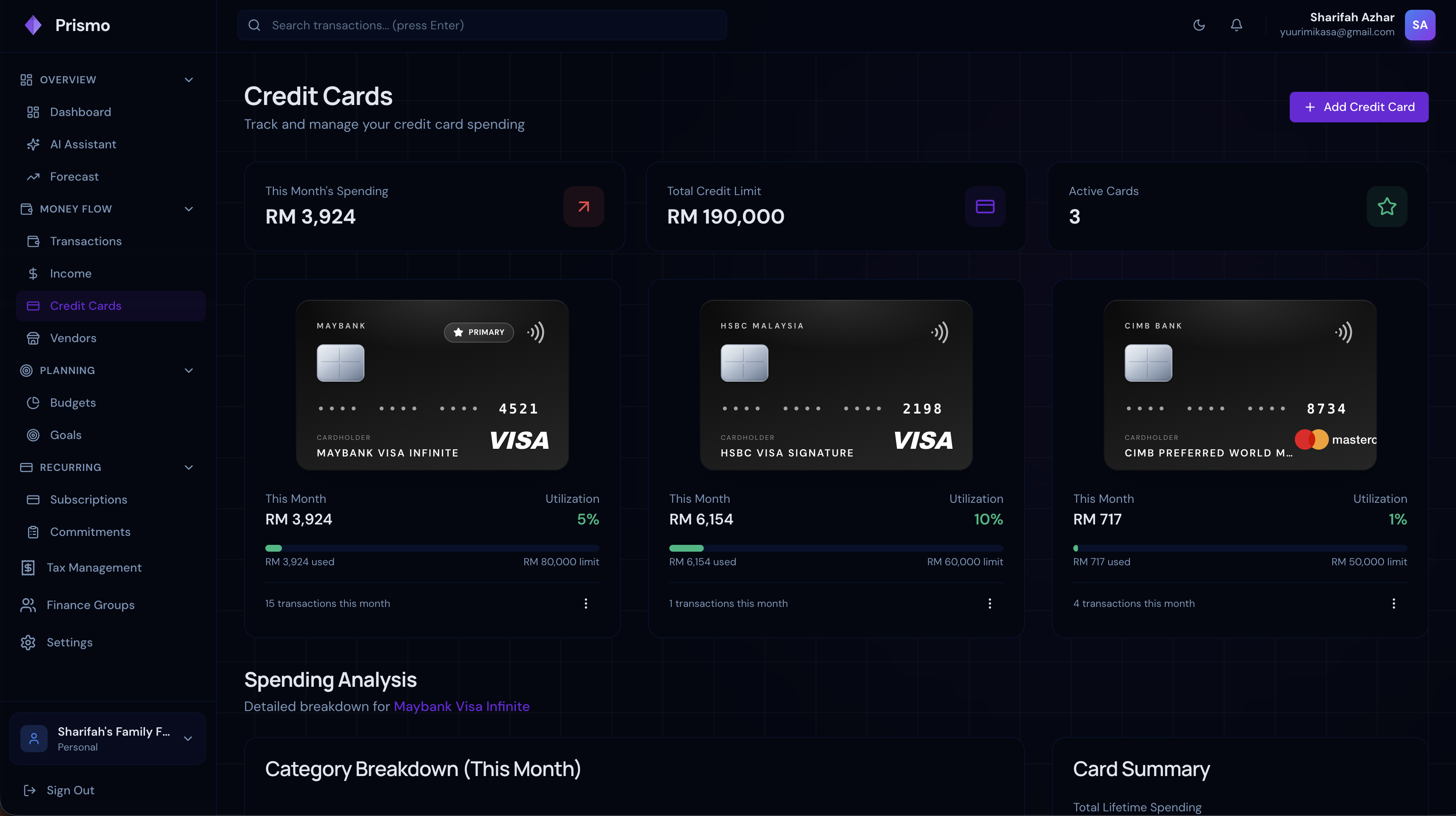Click the Total Credit Limit card icon

[984, 206]
